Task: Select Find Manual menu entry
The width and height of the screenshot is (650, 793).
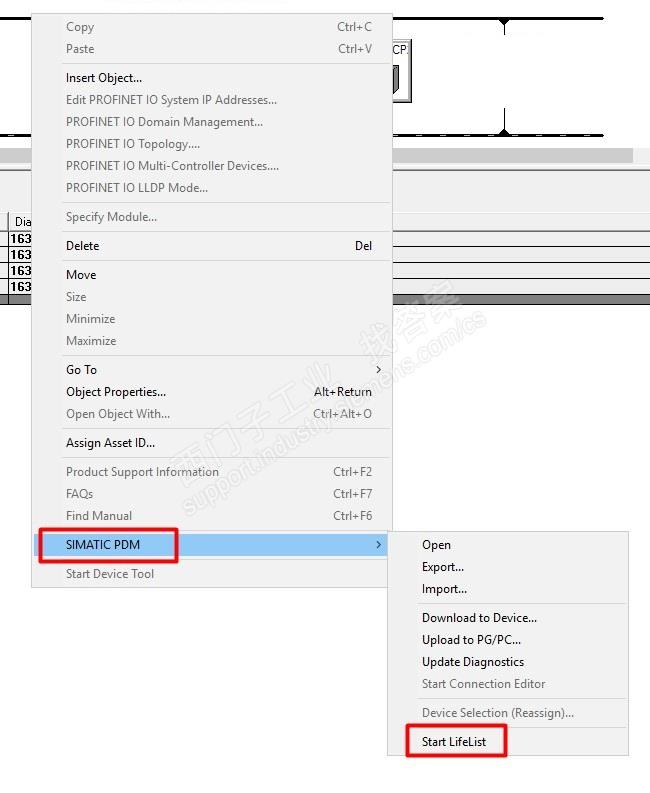Action: pyautogui.click(x=211, y=516)
